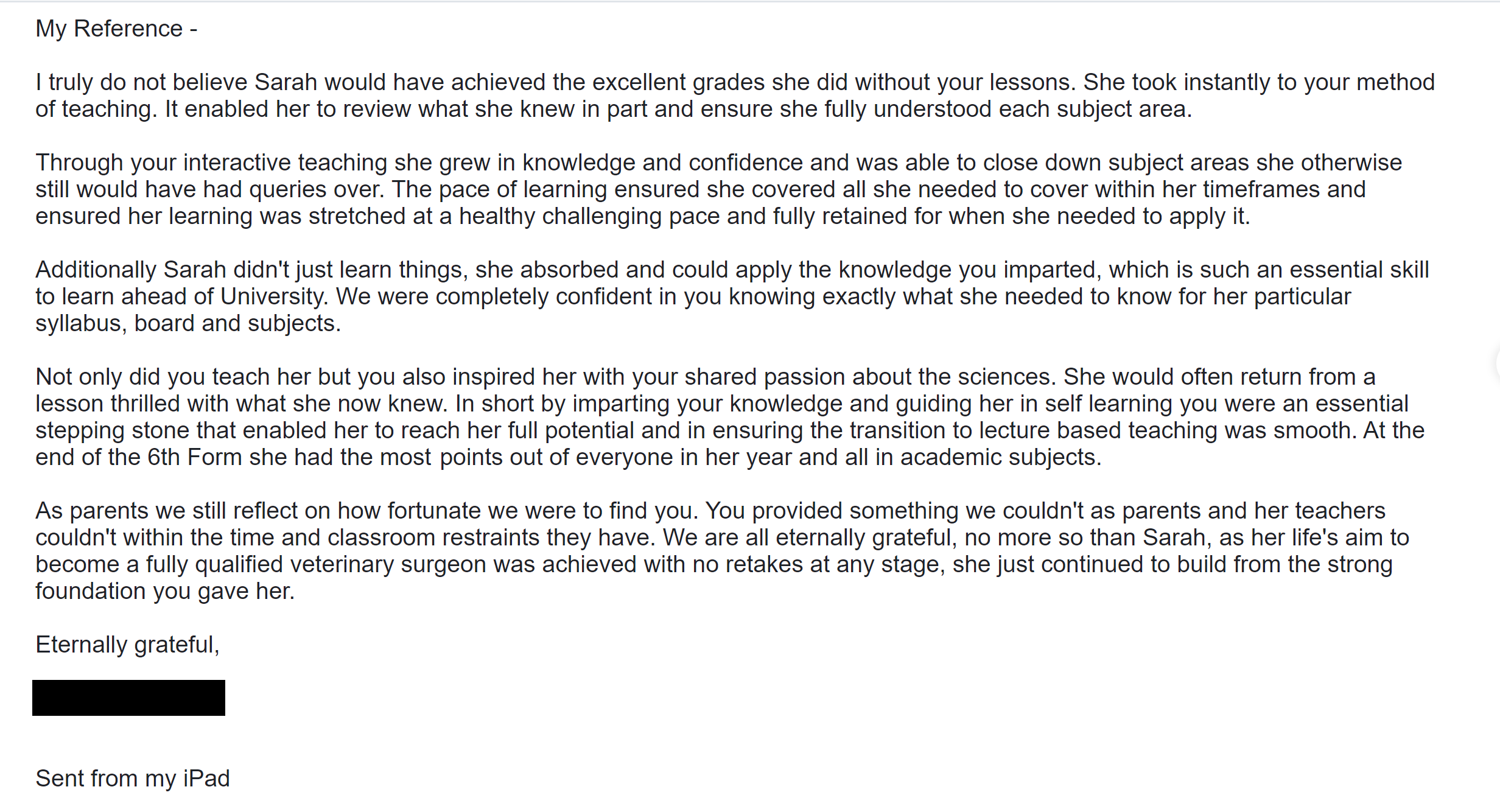The image size is (1500, 812).
Task: Click the word "University" in the third paragraph
Action: tap(273, 296)
